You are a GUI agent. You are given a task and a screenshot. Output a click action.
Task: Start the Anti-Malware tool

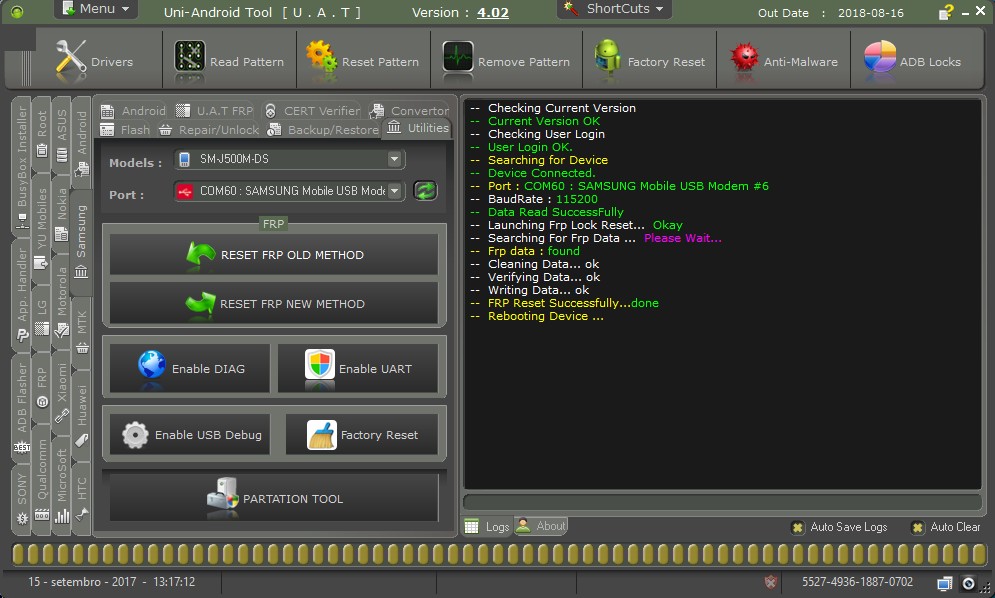click(783, 61)
